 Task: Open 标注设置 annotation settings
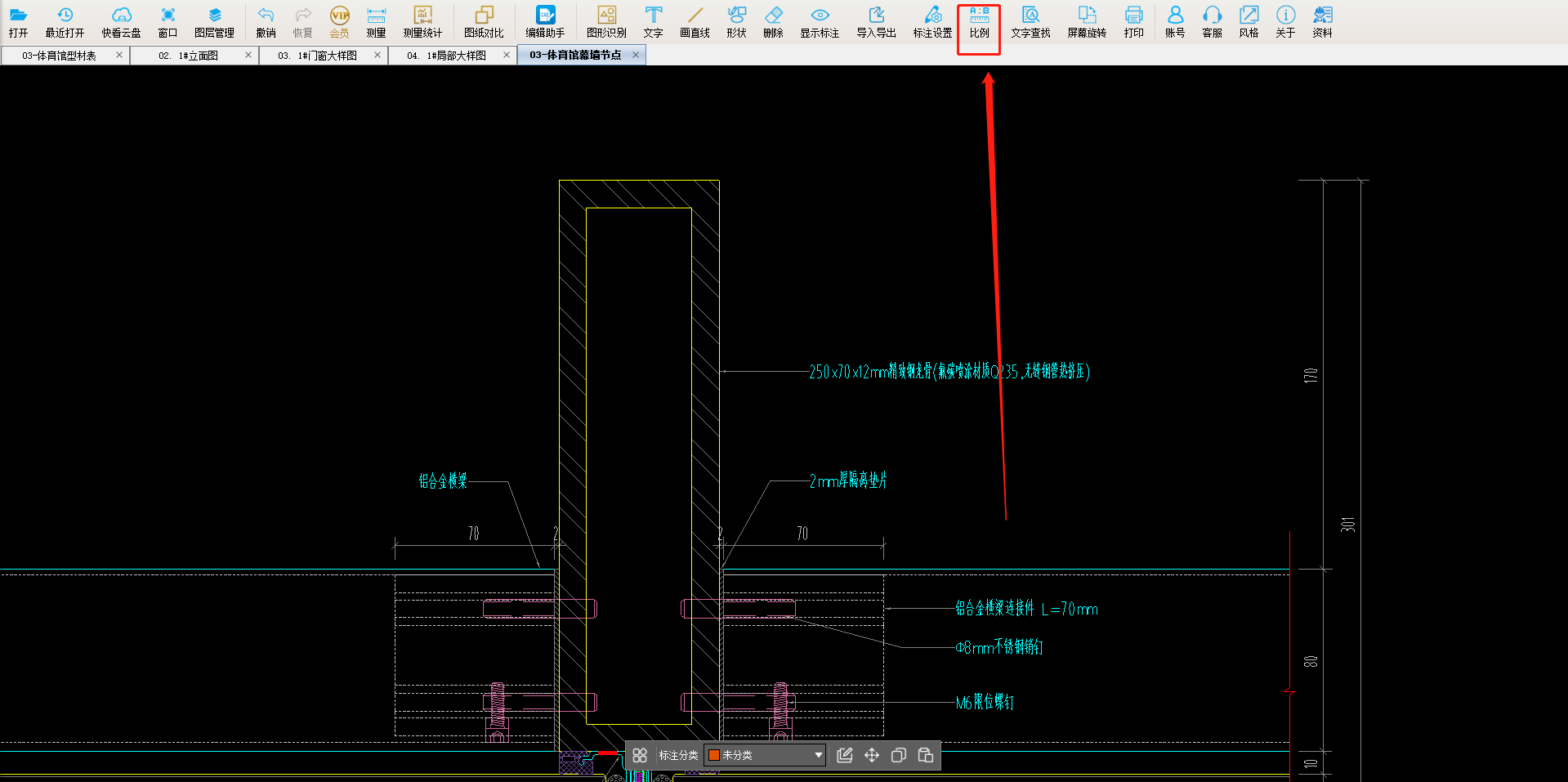[x=932, y=22]
